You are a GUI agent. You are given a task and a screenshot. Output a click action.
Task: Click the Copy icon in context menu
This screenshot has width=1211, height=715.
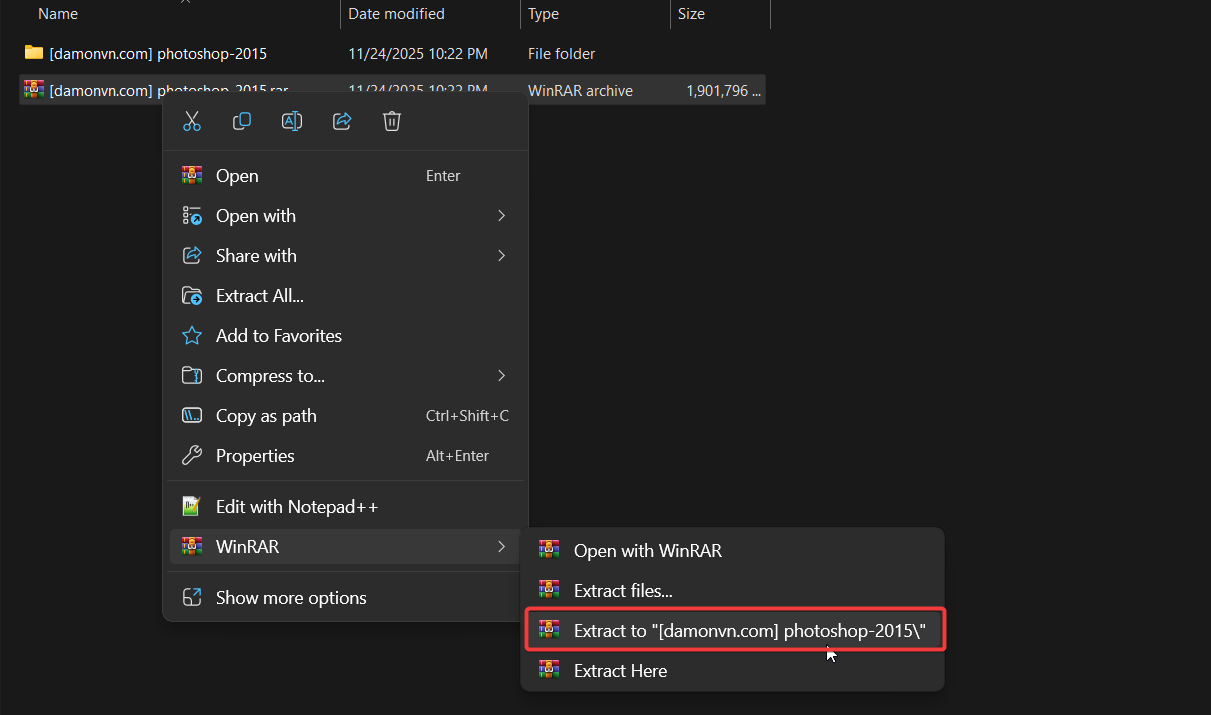pyautogui.click(x=242, y=121)
